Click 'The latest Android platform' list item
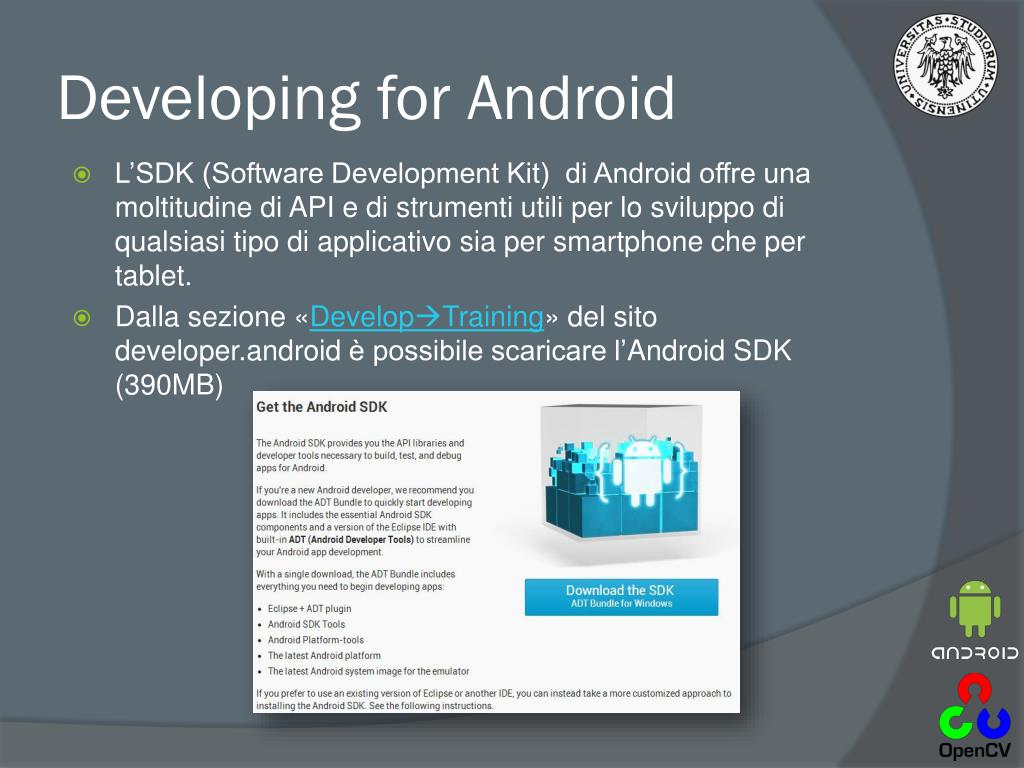 324,656
